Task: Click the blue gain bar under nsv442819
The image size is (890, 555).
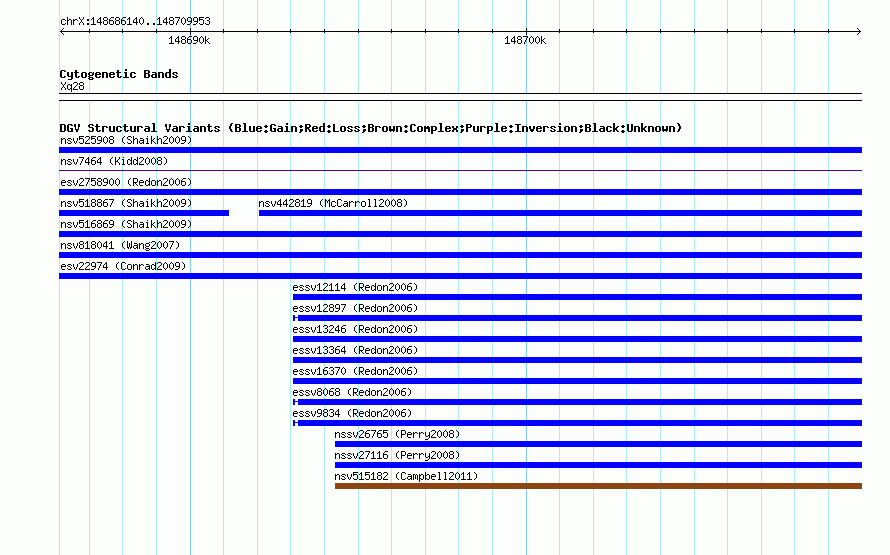Action: [560, 213]
